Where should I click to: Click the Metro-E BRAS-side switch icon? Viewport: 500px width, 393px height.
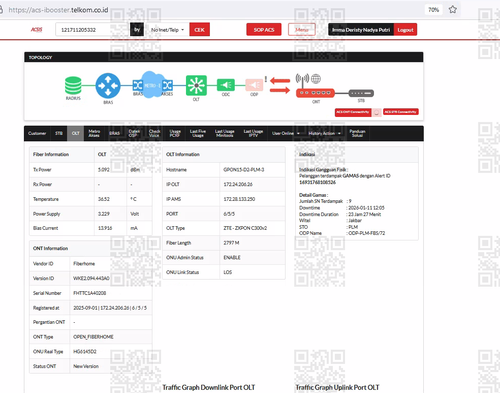tap(137, 85)
